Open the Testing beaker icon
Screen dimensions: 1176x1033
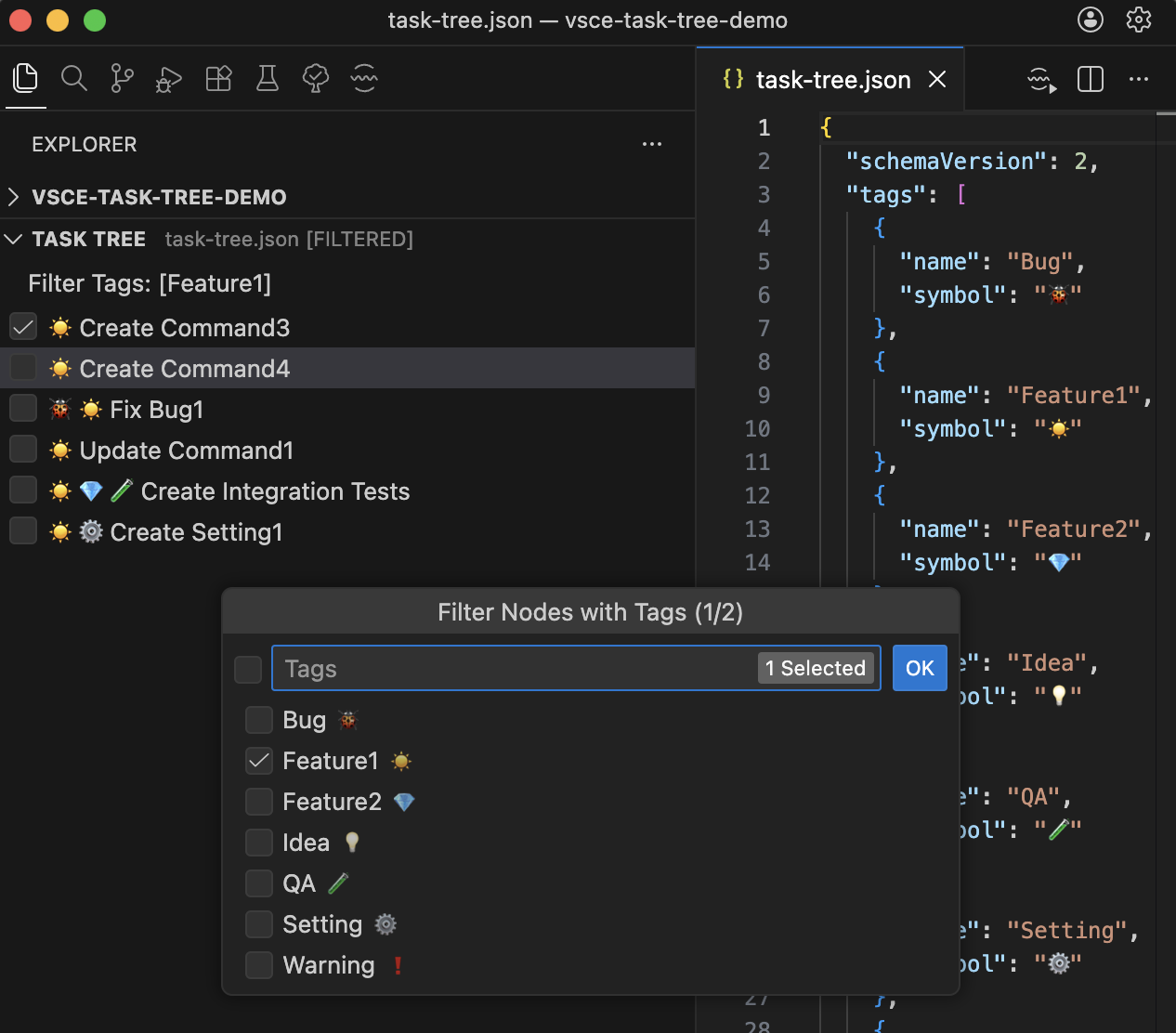(x=268, y=78)
